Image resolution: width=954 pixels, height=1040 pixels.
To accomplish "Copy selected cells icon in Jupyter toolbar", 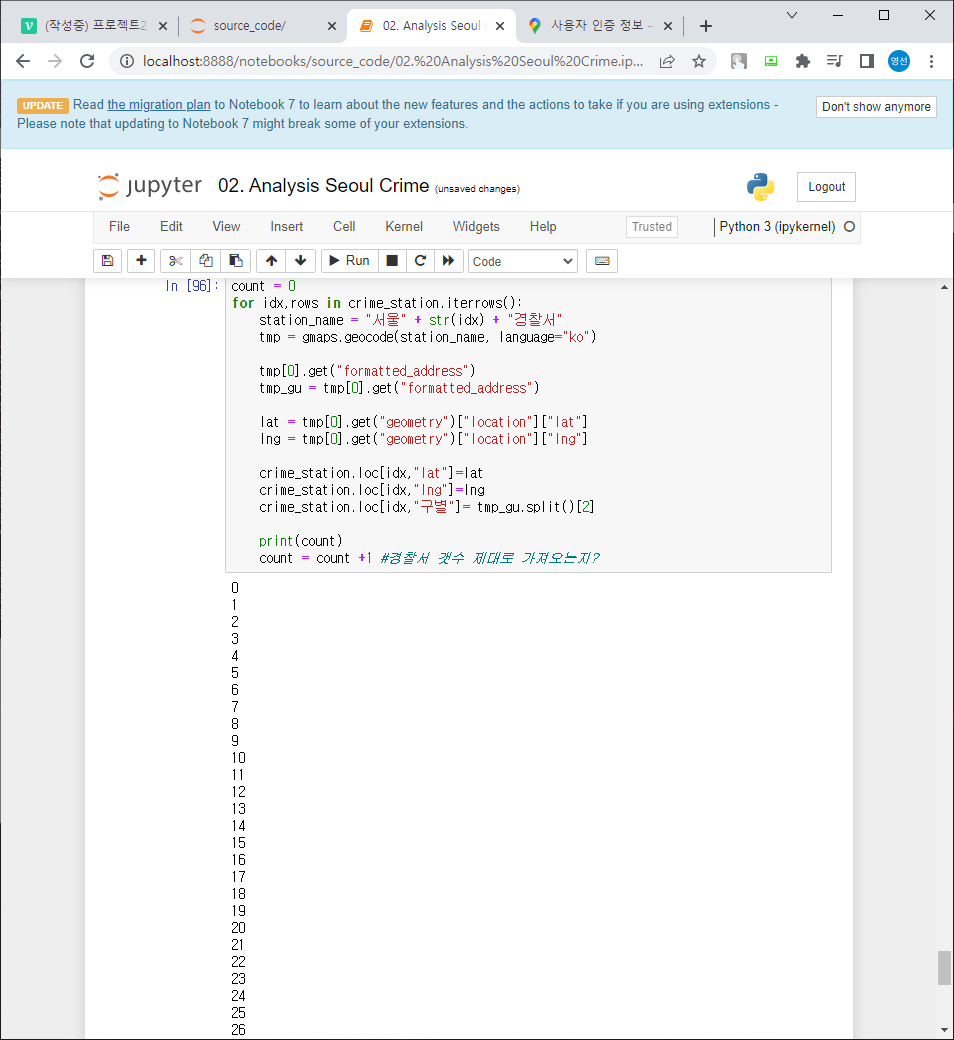I will (x=206, y=261).
